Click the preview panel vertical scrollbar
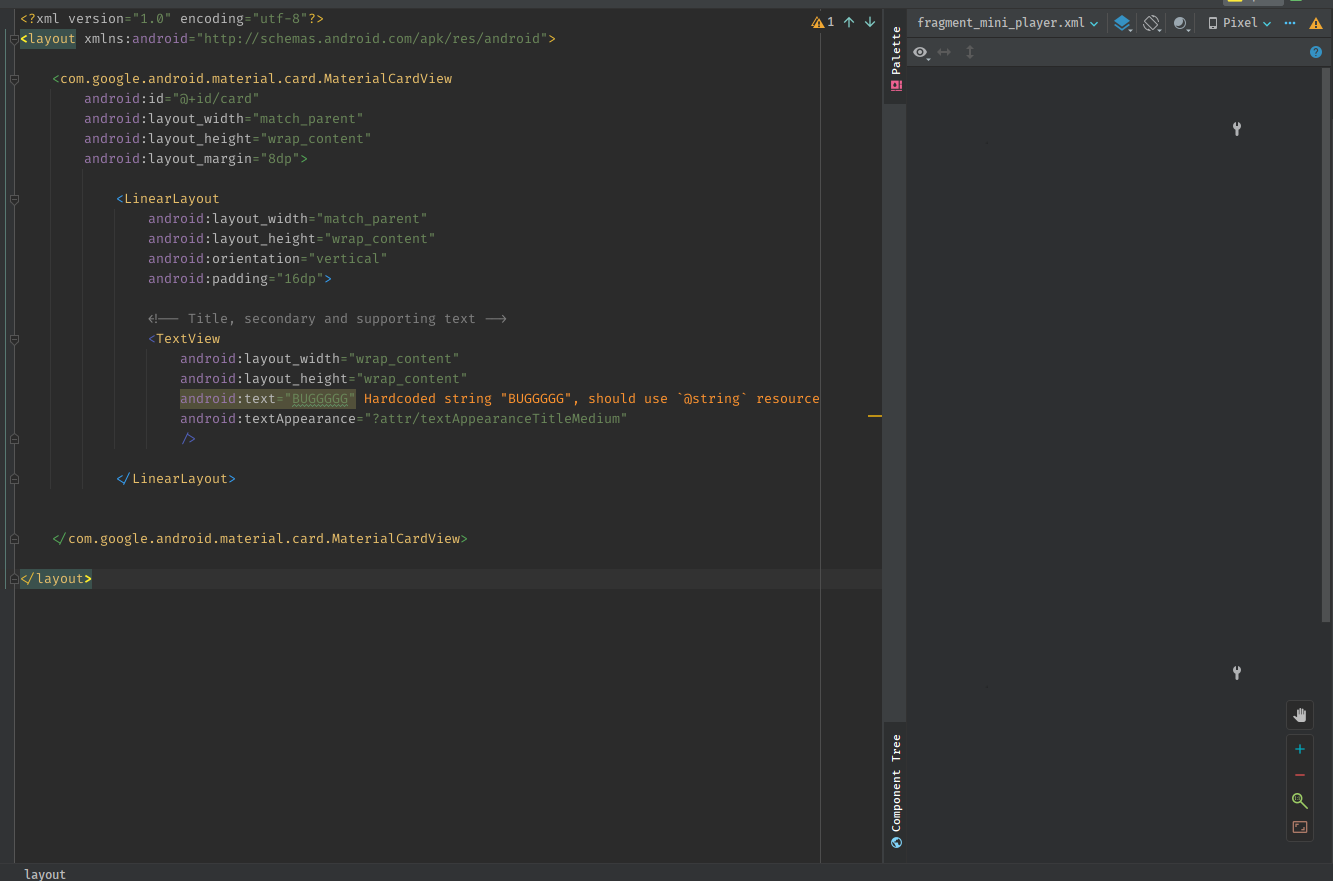 [x=1328, y=345]
